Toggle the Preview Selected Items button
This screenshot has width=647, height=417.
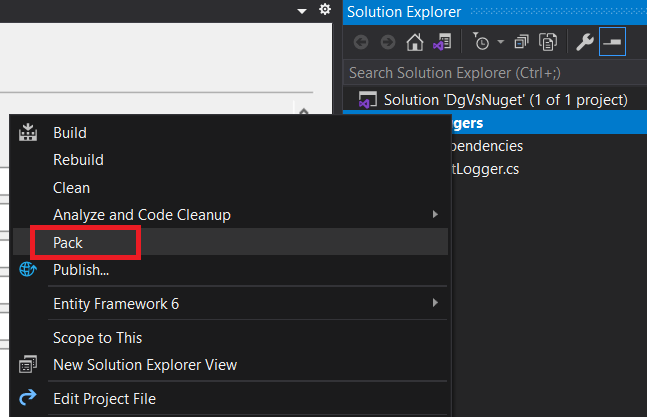tap(612, 42)
